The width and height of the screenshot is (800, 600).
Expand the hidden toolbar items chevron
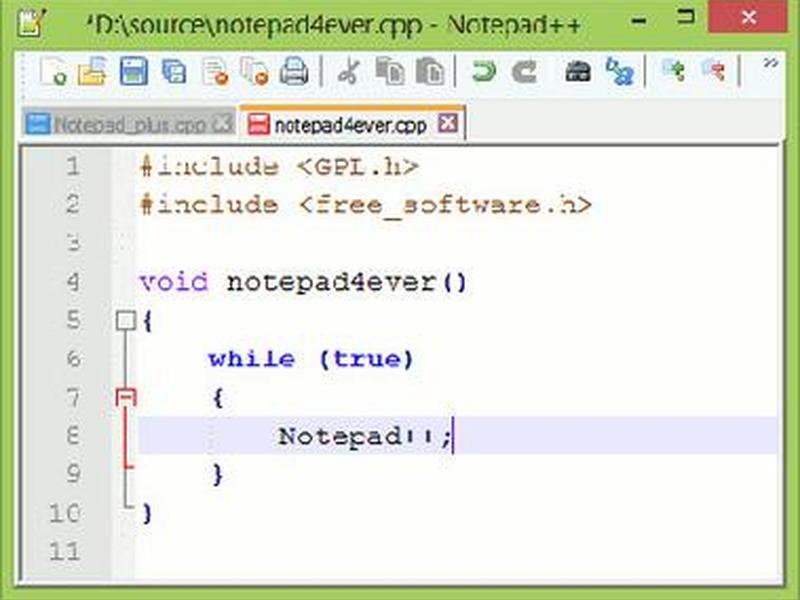[x=770, y=63]
